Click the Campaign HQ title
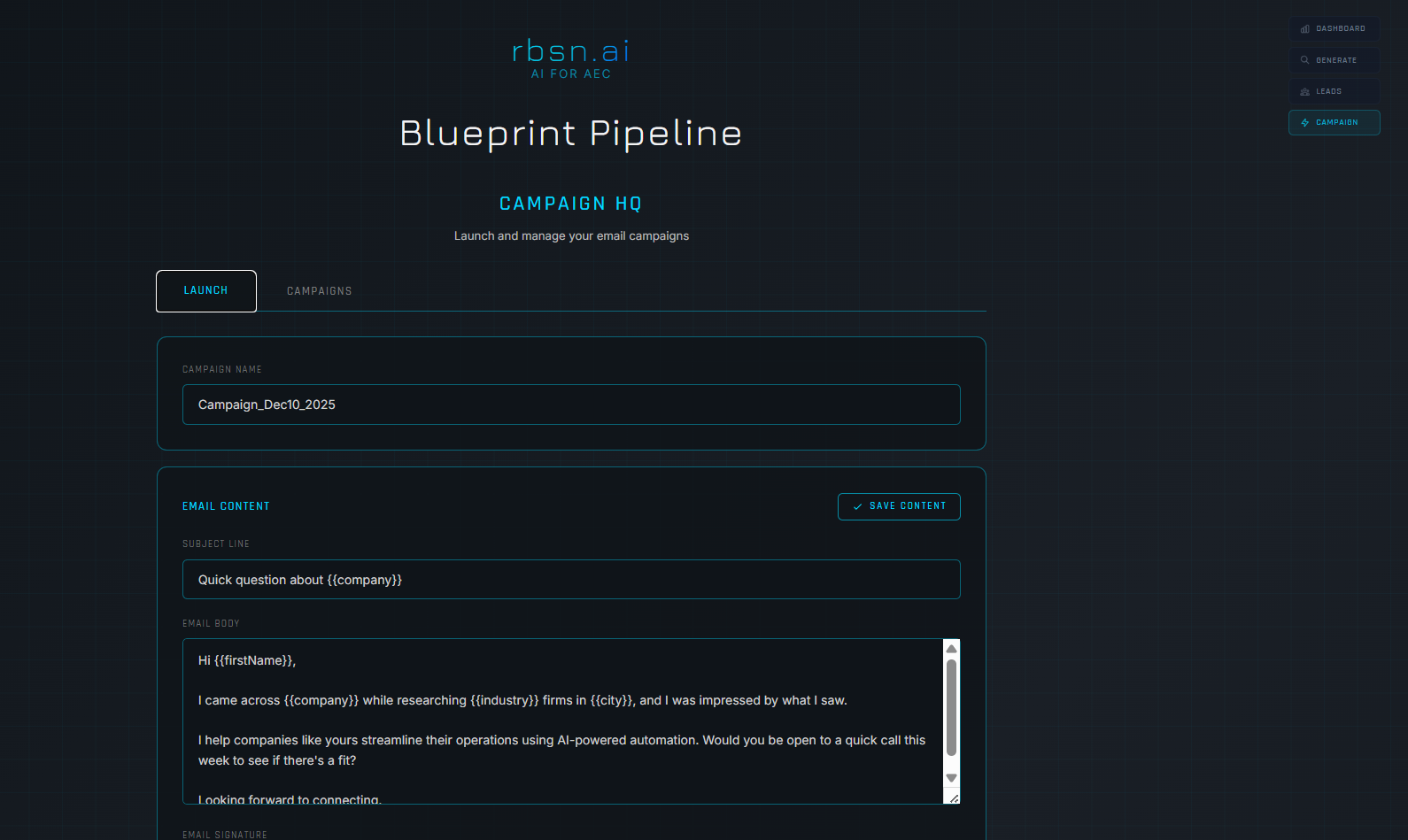Viewport: 1408px width, 840px height. 571,204
